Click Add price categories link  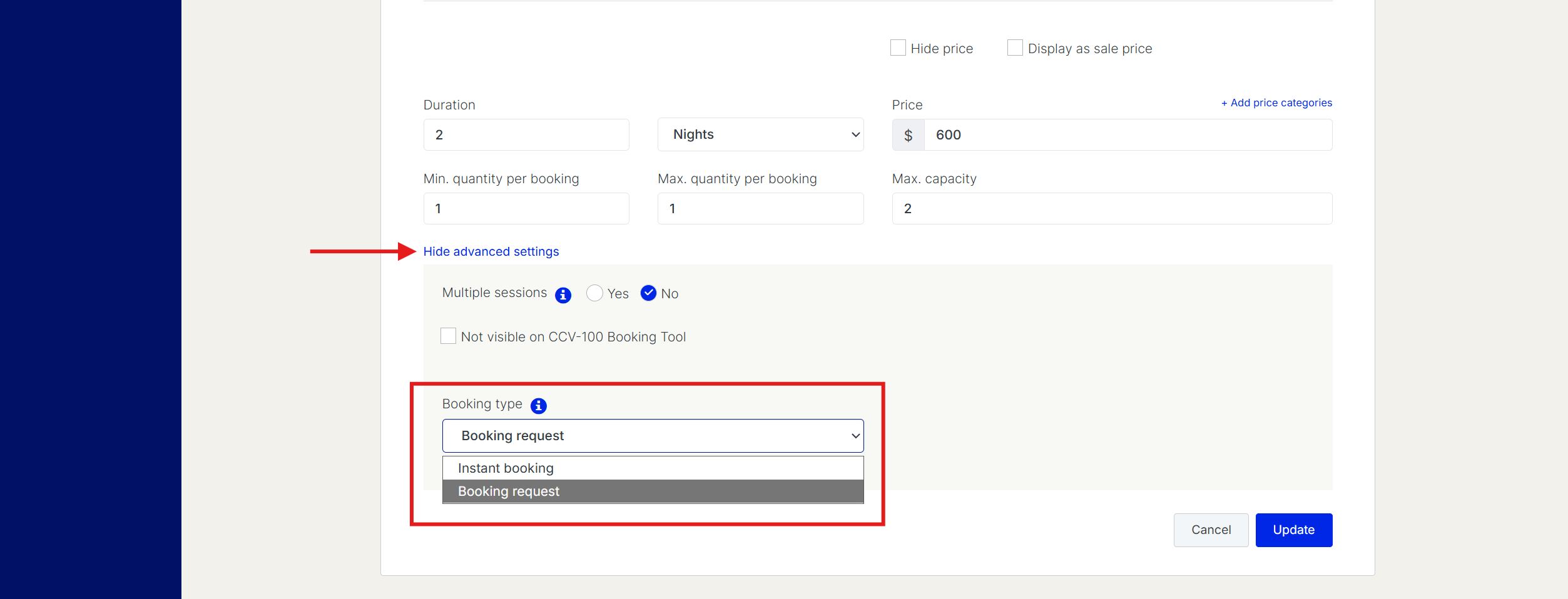click(x=1276, y=103)
